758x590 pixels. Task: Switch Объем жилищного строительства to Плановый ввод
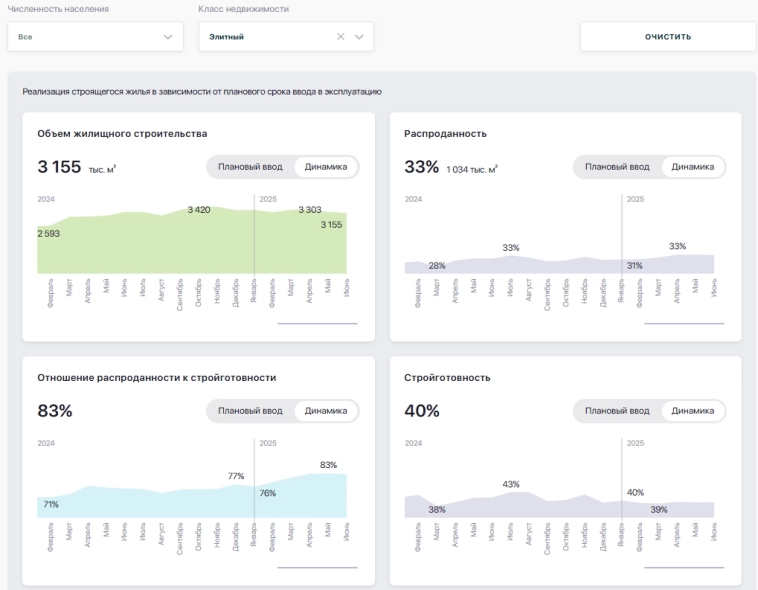point(250,167)
